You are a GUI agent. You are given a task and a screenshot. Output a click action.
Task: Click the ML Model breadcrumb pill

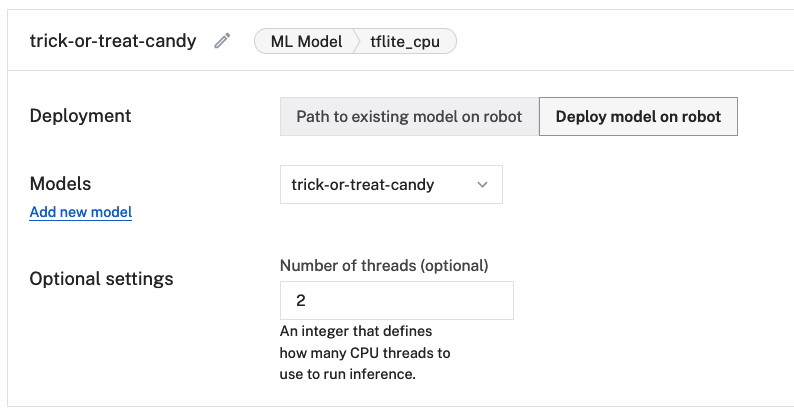tap(304, 41)
